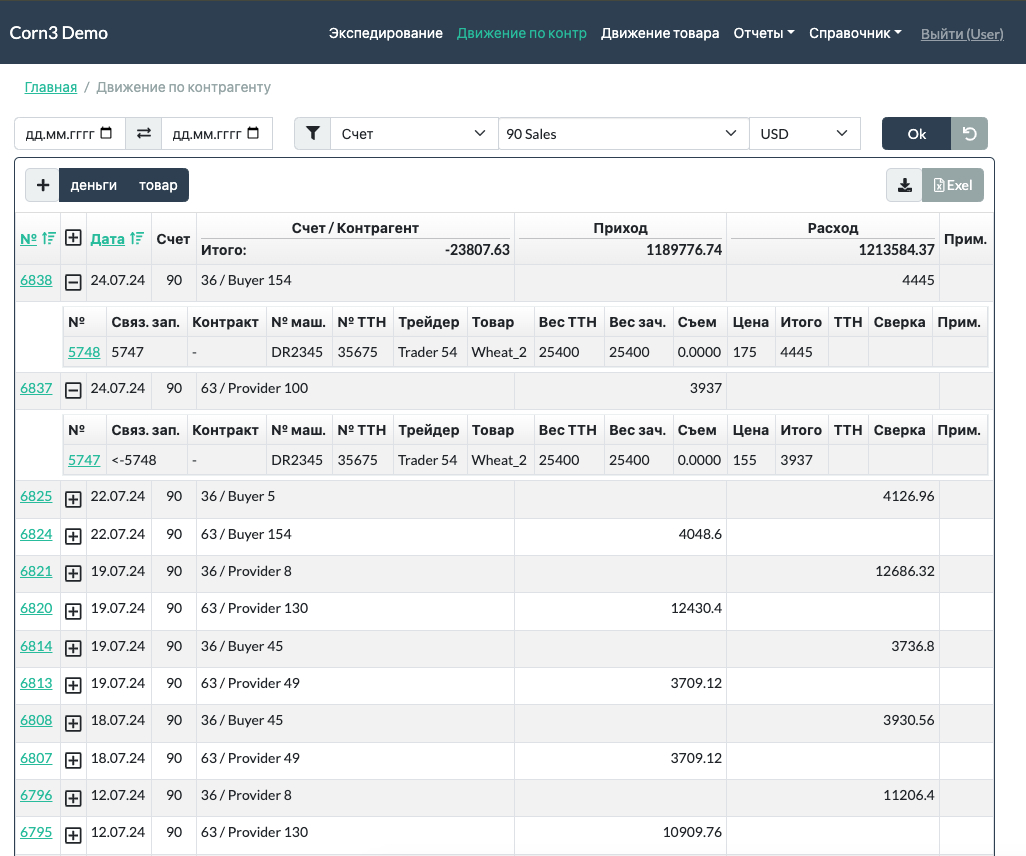
Task: Collapse row 6837 details
Action: (x=73, y=390)
